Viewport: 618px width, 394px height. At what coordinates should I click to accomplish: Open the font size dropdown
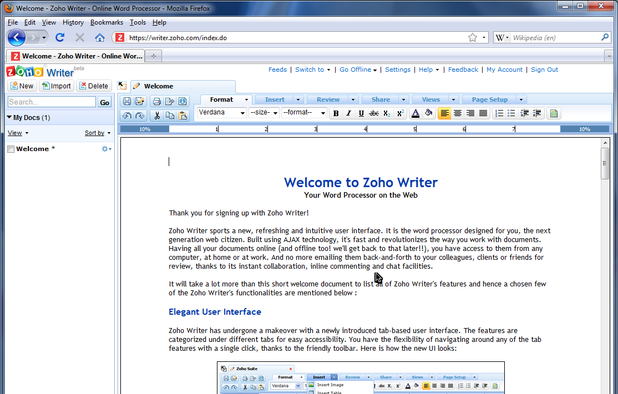[x=264, y=113]
